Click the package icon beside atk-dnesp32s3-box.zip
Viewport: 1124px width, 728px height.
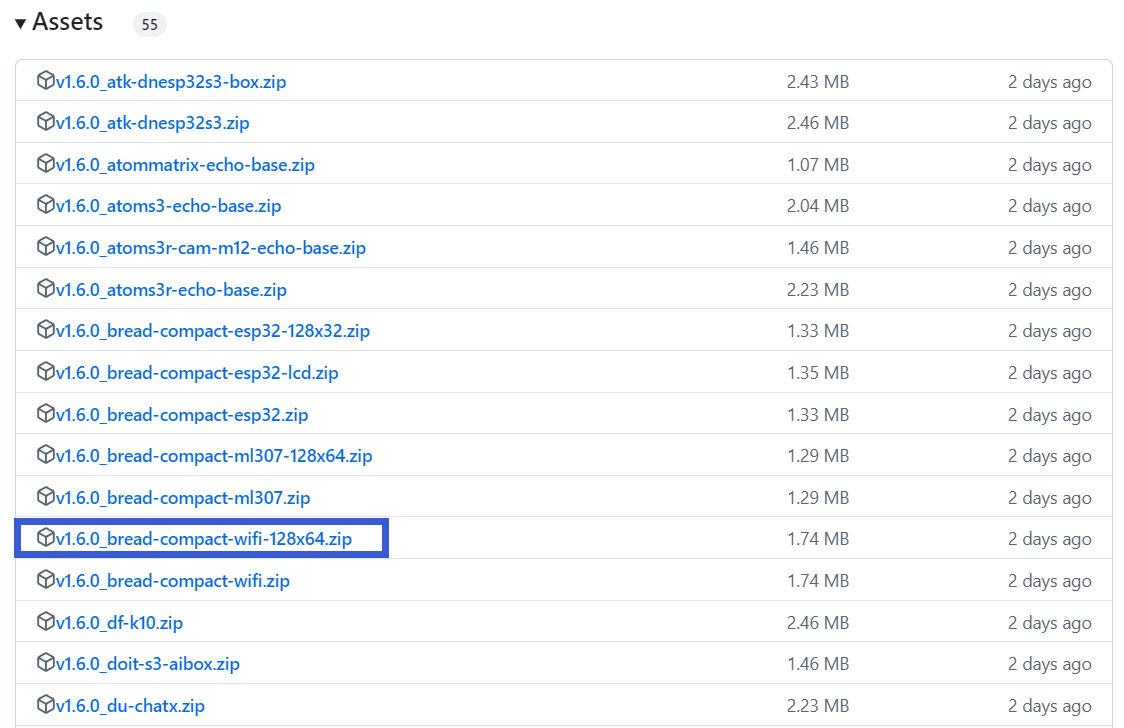[x=46, y=80]
